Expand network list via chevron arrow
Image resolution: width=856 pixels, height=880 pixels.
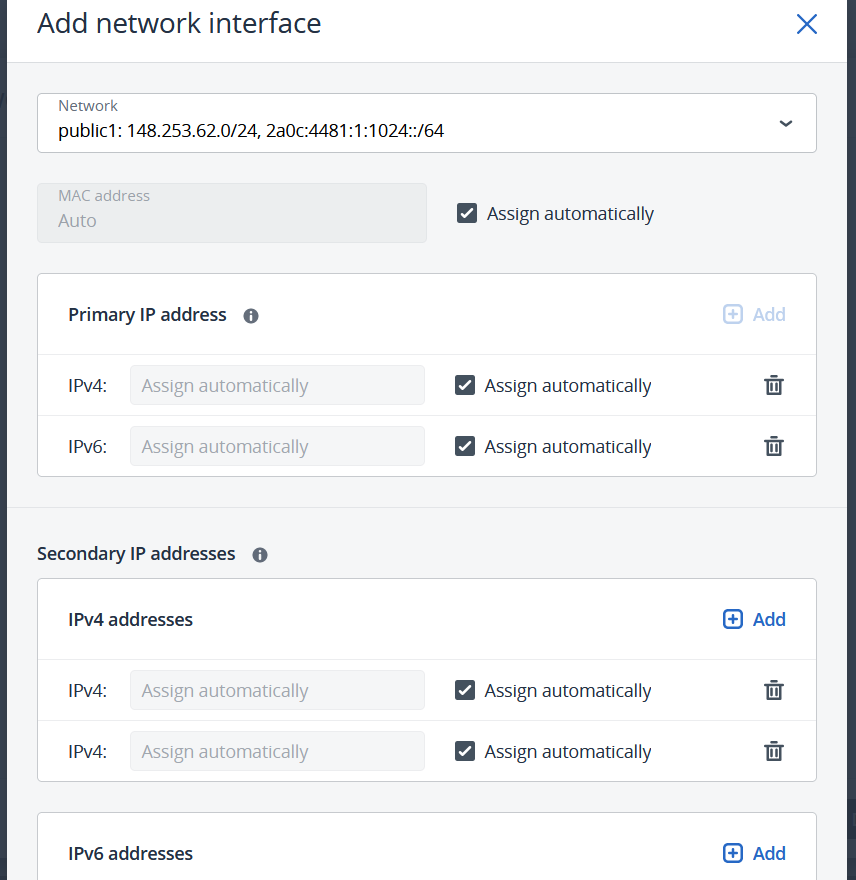click(786, 123)
